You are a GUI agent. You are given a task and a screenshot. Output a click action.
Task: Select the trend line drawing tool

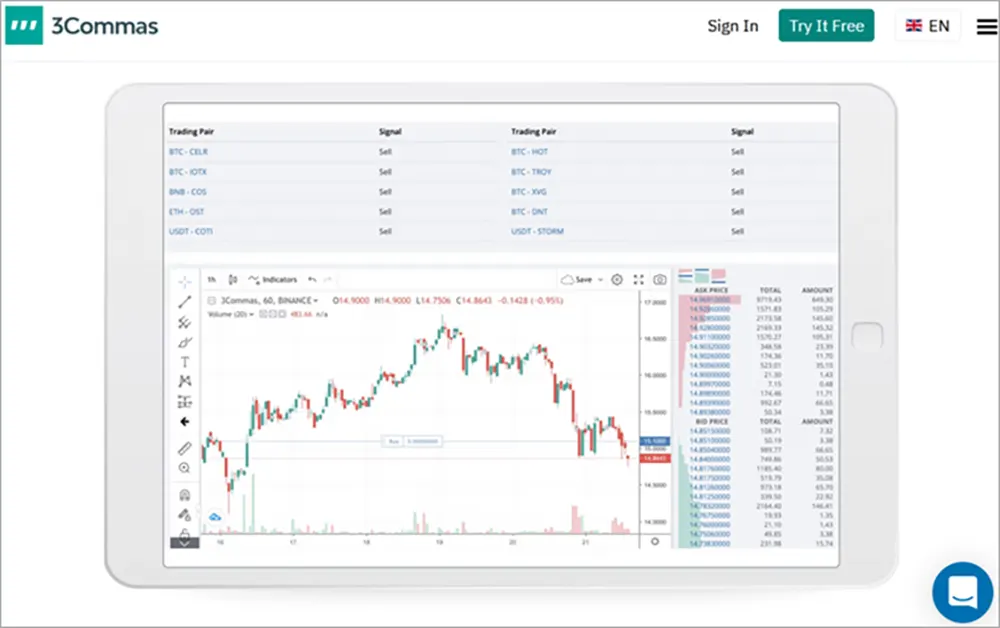tap(184, 302)
